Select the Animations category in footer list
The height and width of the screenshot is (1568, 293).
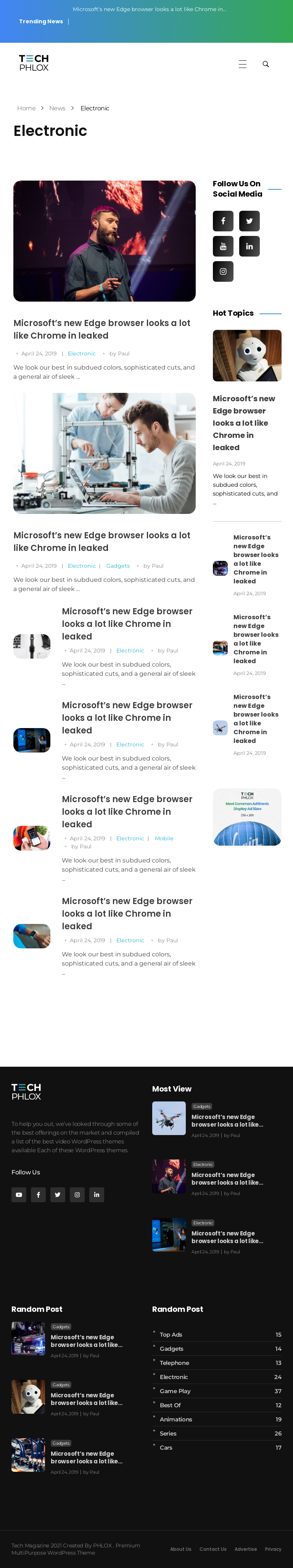pyautogui.click(x=175, y=1419)
